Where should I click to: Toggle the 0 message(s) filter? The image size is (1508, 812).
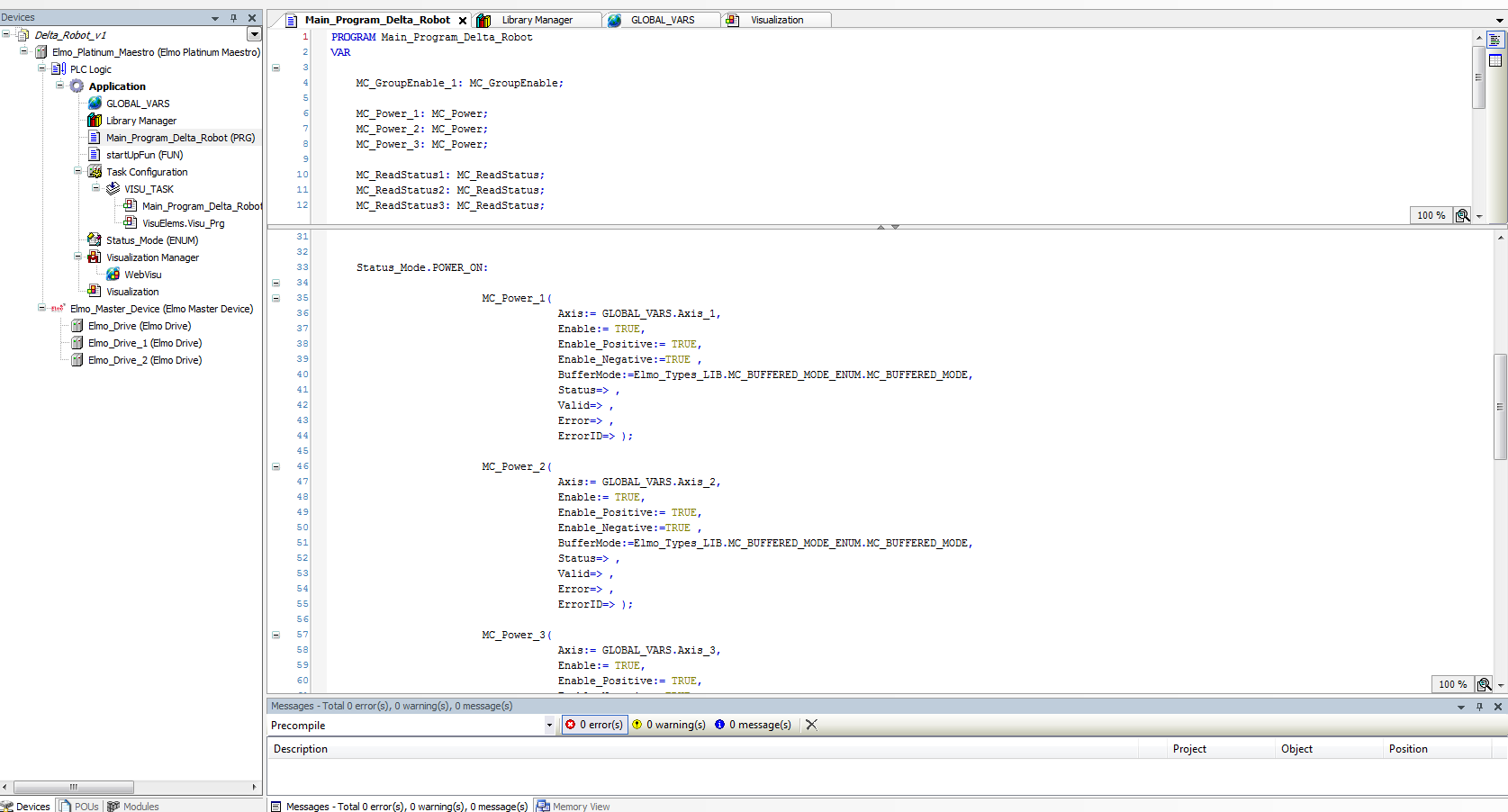pyautogui.click(x=753, y=725)
